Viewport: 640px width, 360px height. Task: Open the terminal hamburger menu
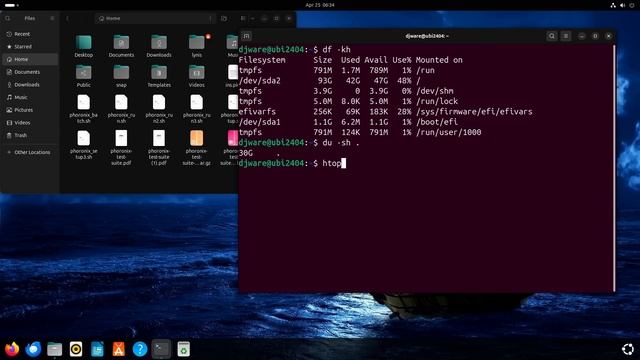(566, 36)
